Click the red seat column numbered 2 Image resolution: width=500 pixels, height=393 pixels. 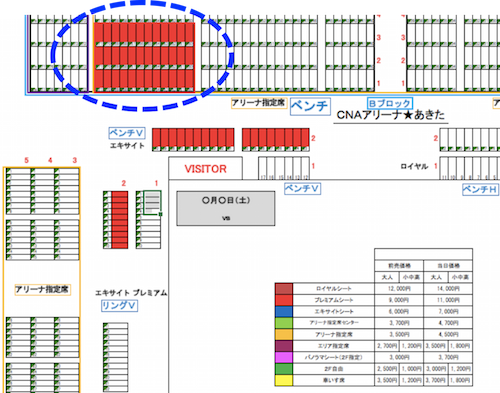pyautogui.click(x=120, y=220)
